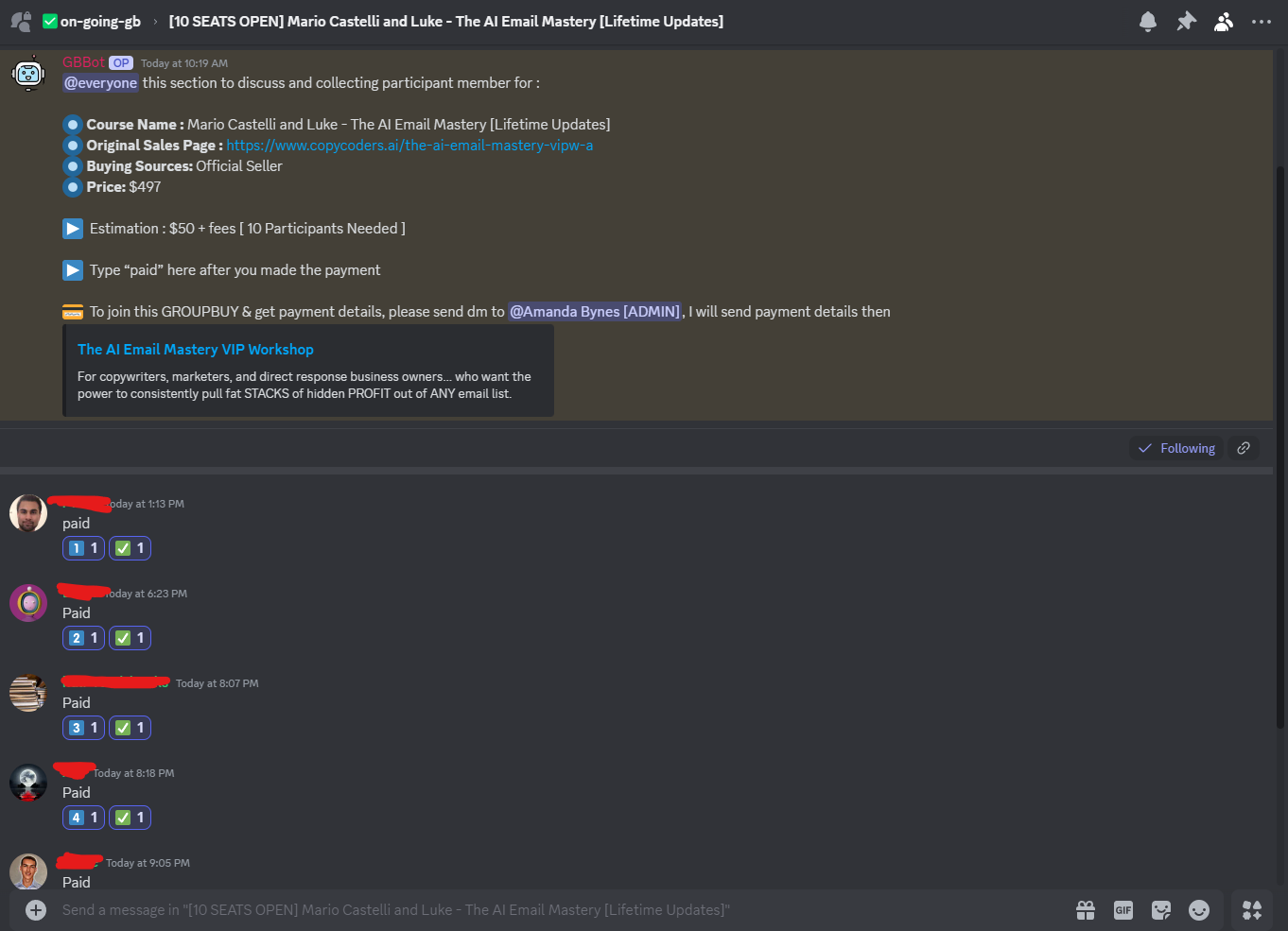1288x931 pixels.
Task: Toggle number 2 reaction on 6:23 PM message
Action: point(83,638)
